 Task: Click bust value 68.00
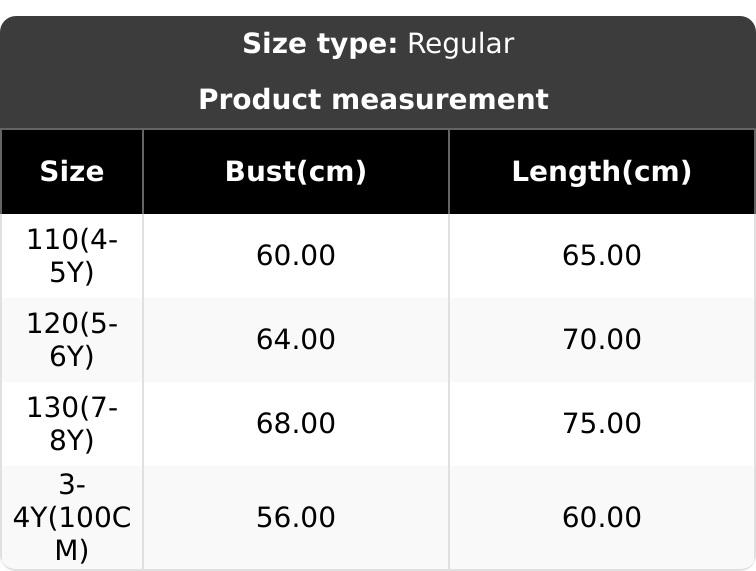coord(296,424)
